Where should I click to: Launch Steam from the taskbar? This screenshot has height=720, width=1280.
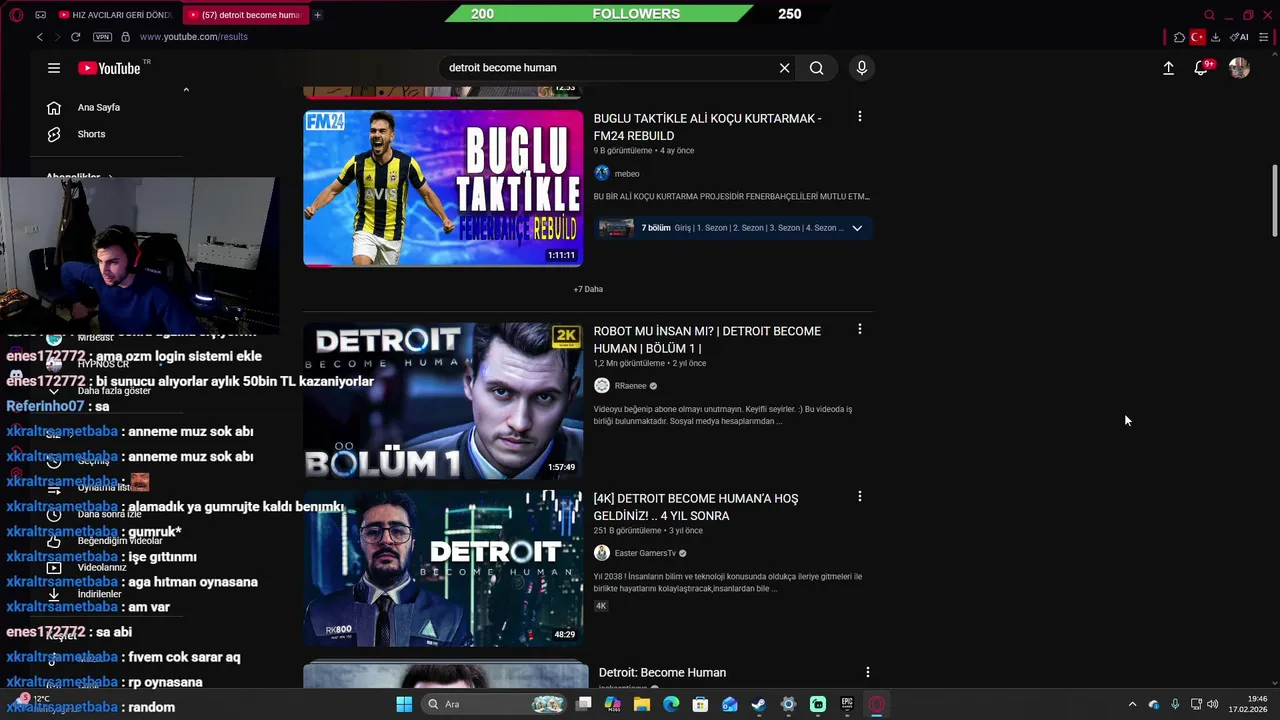759,704
